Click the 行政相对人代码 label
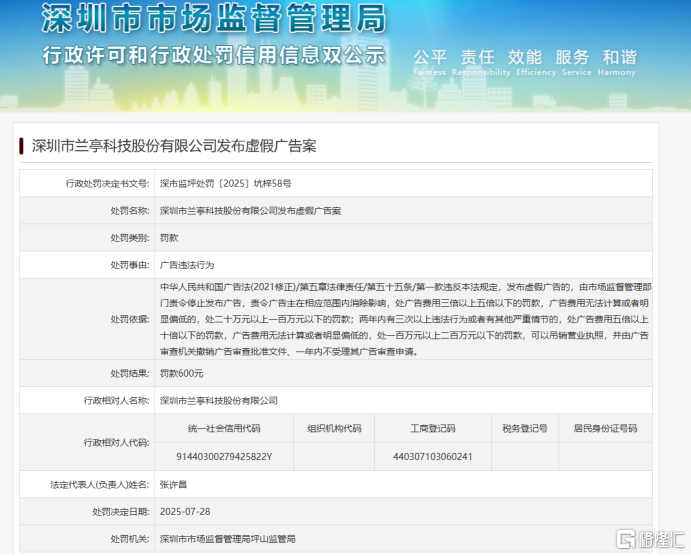Viewport: 691px width, 556px height. (x=116, y=442)
